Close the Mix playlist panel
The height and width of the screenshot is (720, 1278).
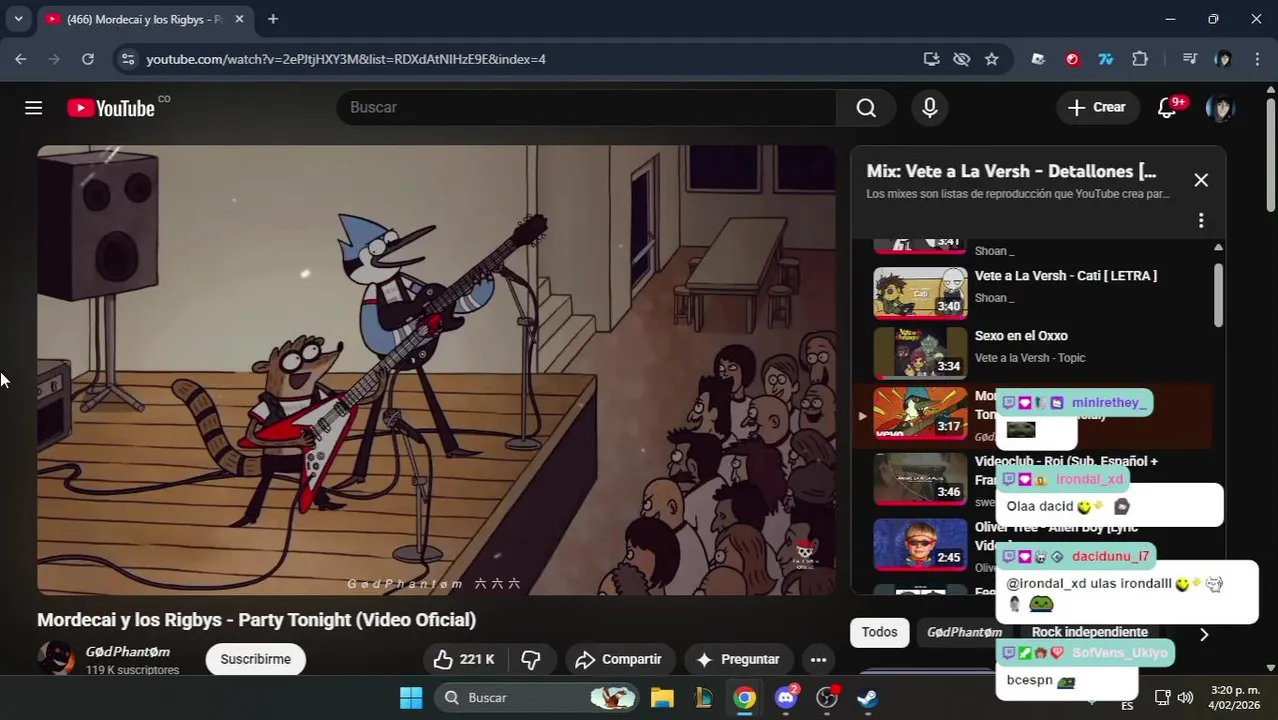[1201, 180]
